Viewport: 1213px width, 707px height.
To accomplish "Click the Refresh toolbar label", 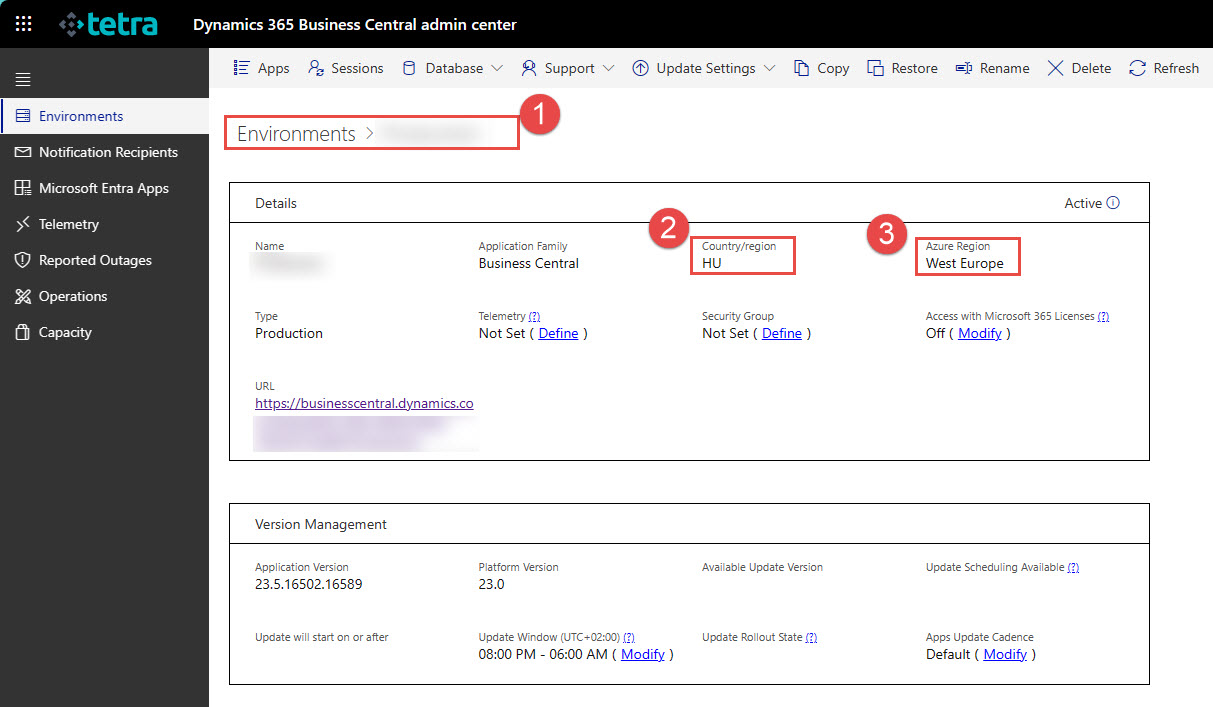I will (x=1176, y=68).
